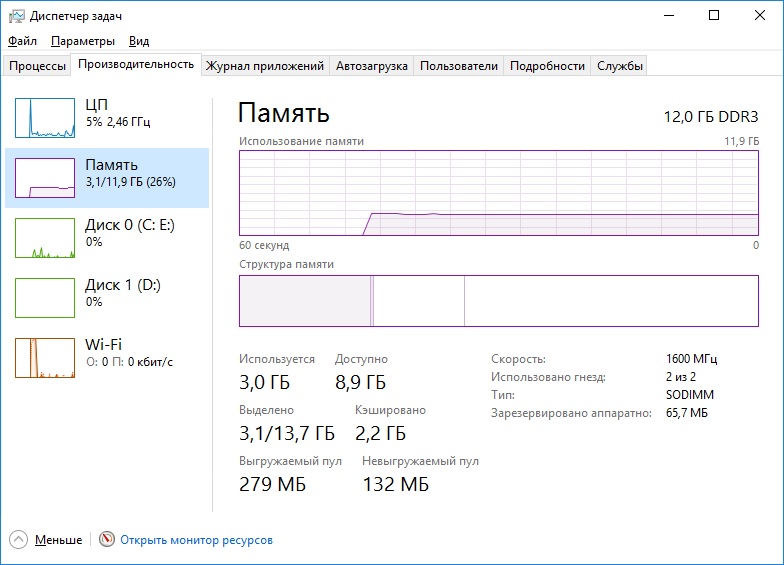Click the memory structure (Структура памяти) bar
784x565 pixels.
[498, 301]
